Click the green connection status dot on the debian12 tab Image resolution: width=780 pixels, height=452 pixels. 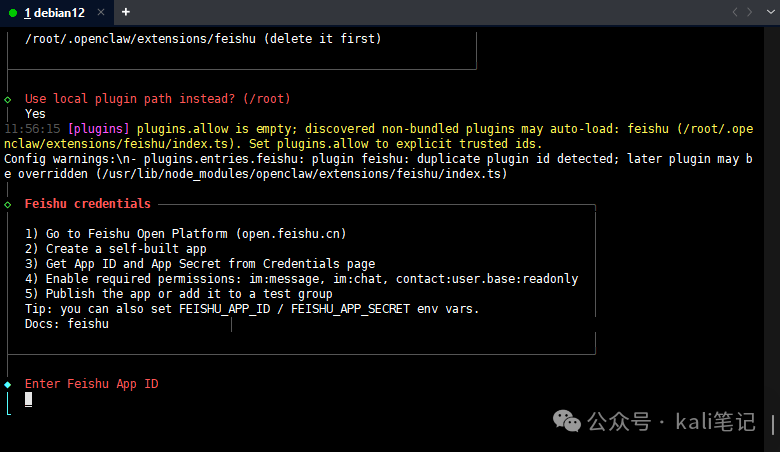12,12
